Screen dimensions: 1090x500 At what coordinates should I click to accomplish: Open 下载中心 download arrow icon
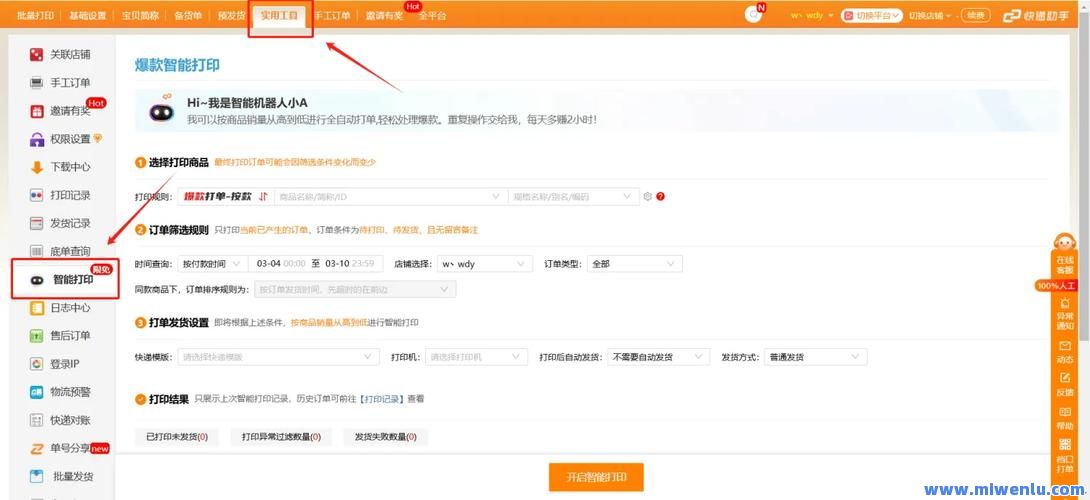[x=37, y=168]
